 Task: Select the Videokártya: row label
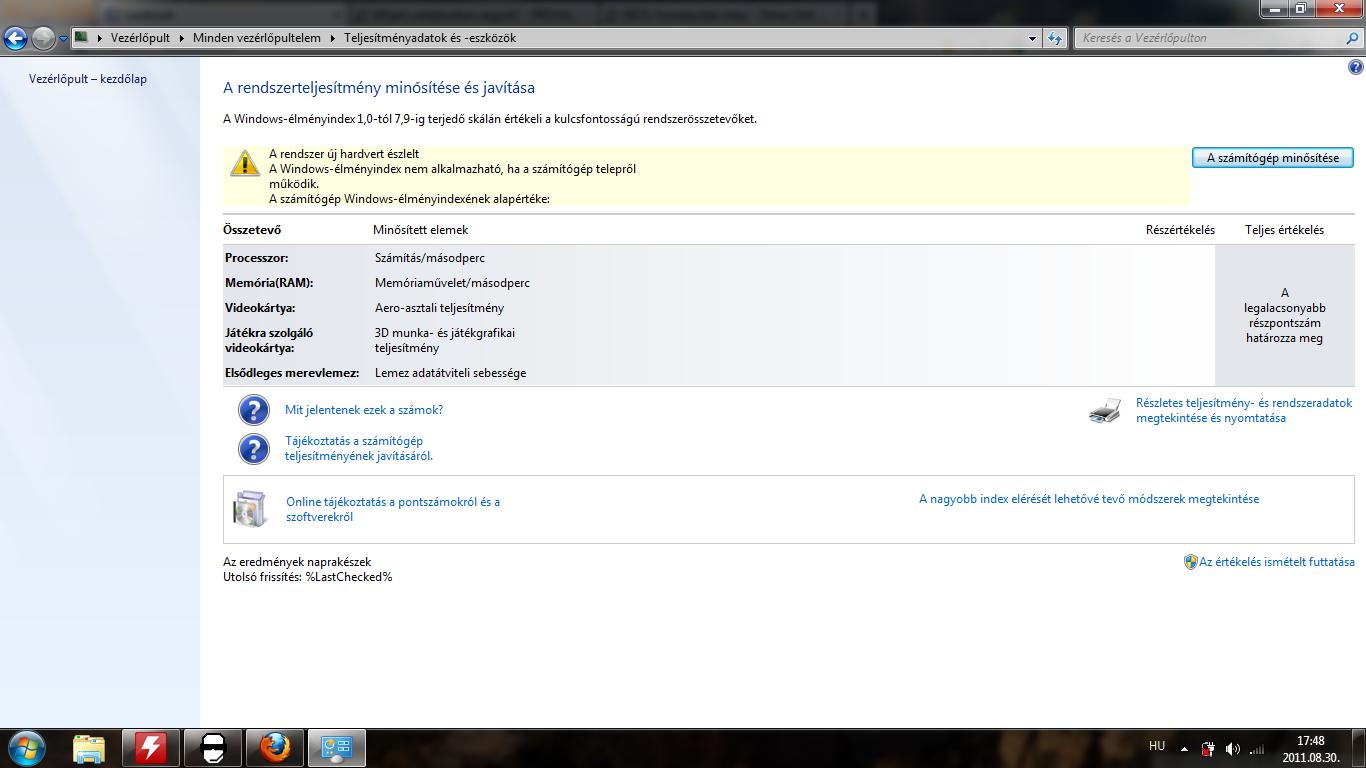(x=260, y=308)
